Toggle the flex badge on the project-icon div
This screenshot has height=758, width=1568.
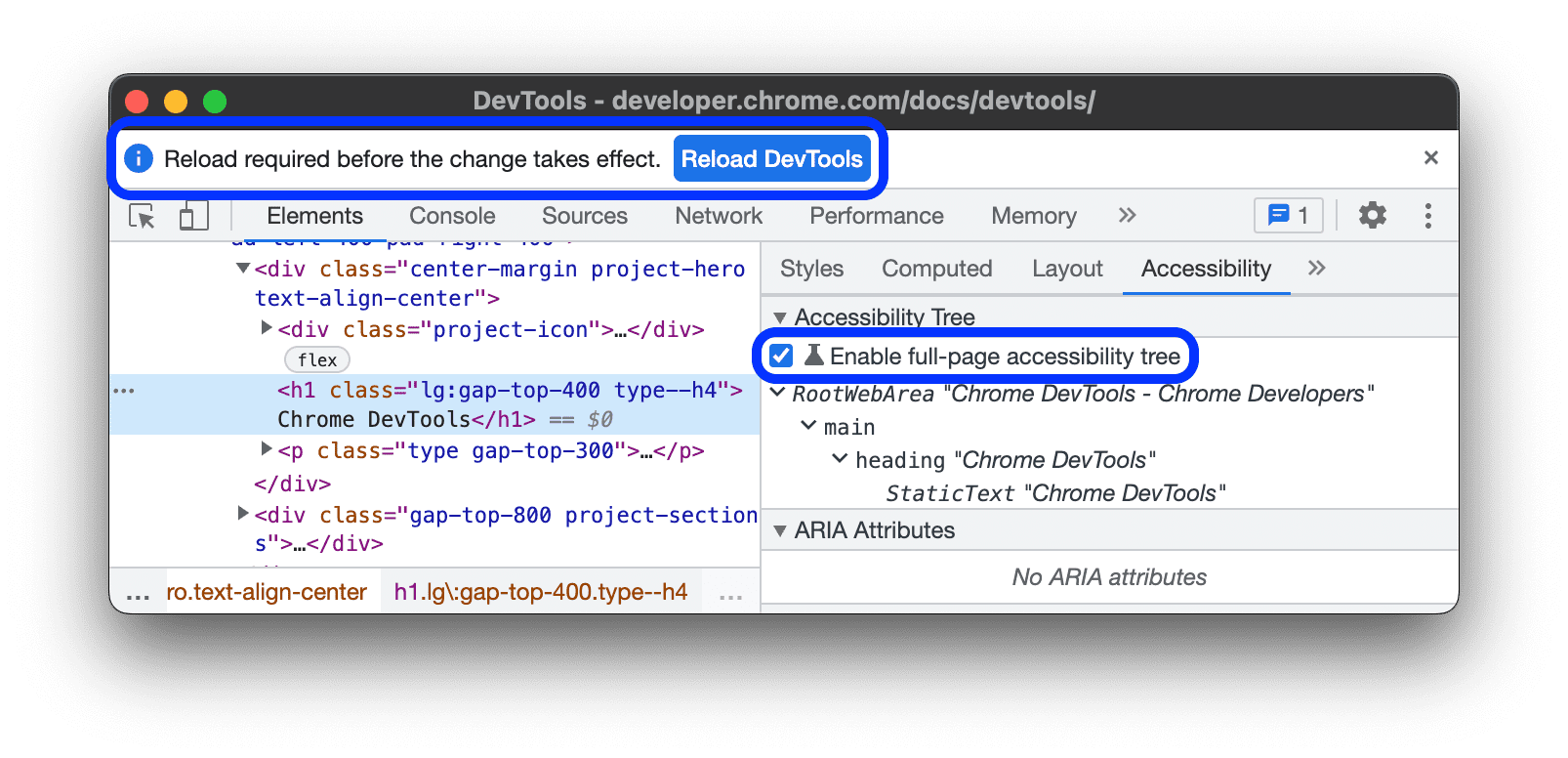click(316, 359)
